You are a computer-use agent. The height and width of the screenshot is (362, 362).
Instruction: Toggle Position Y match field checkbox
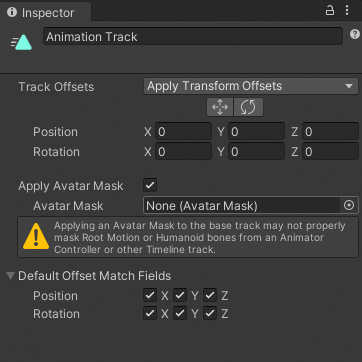[x=180, y=295]
